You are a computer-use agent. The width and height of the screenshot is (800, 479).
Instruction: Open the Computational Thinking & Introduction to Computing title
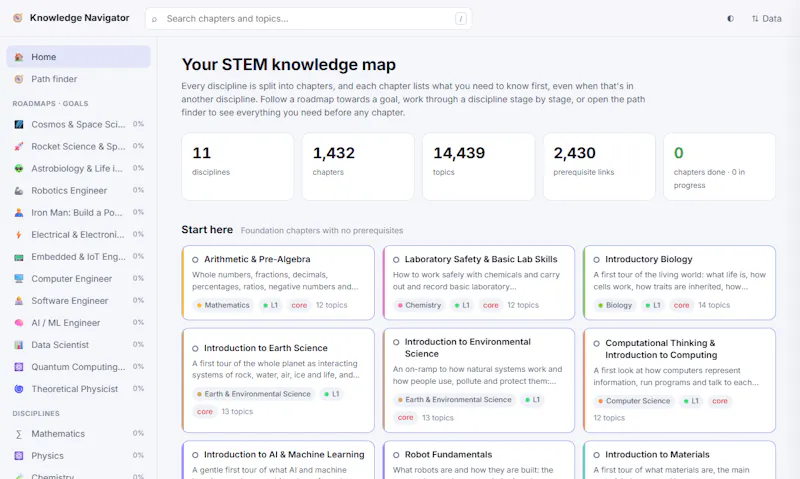point(661,349)
